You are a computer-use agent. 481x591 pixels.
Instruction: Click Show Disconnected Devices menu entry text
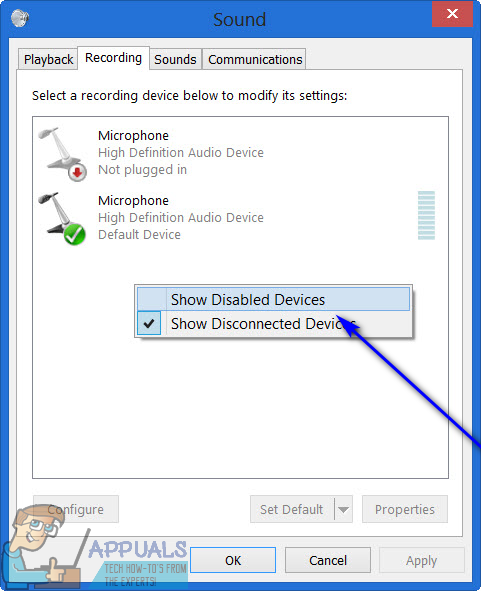click(x=263, y=324)
